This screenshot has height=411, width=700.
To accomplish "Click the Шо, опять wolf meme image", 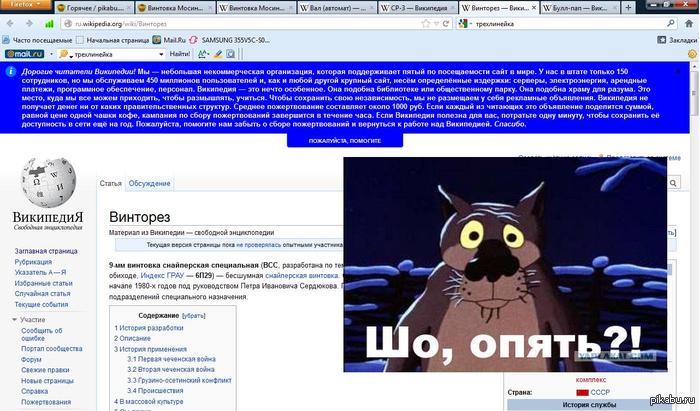I will [x=505, y=264].
